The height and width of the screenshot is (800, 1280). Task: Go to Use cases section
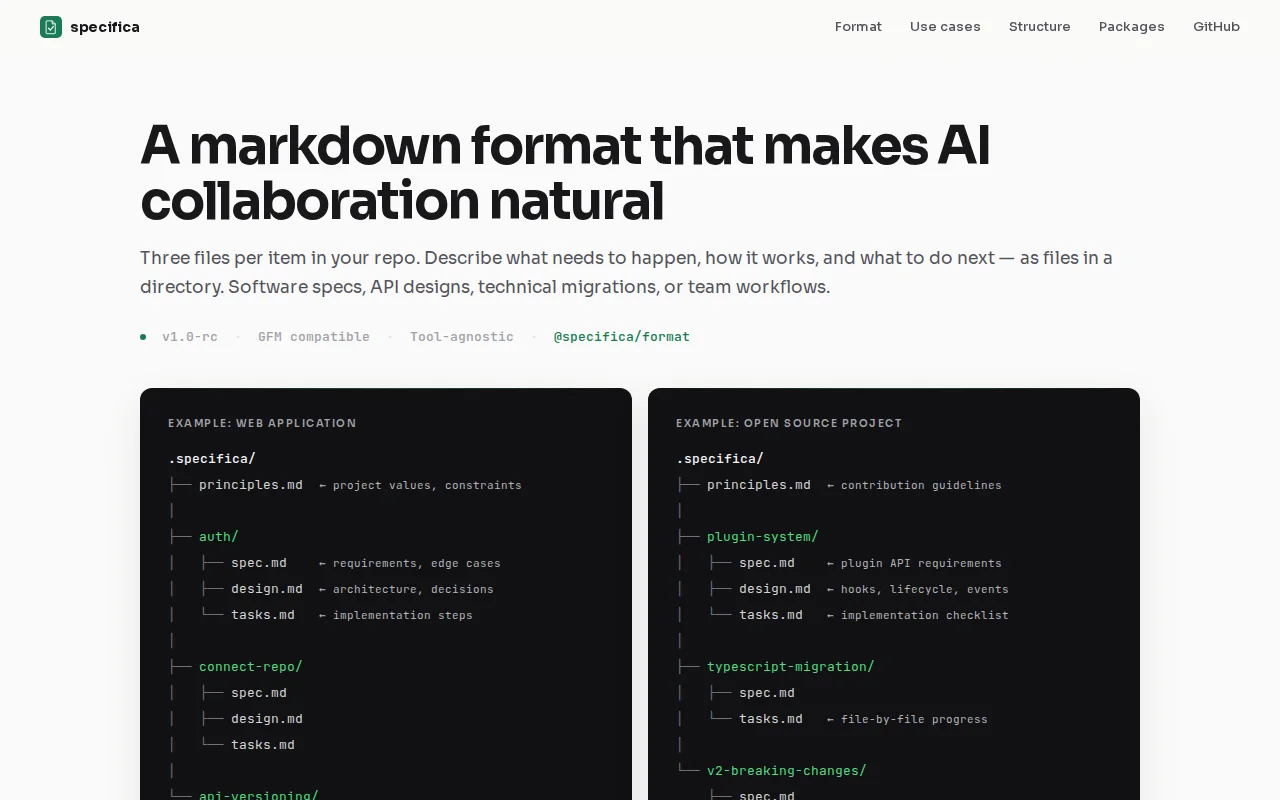945,27
